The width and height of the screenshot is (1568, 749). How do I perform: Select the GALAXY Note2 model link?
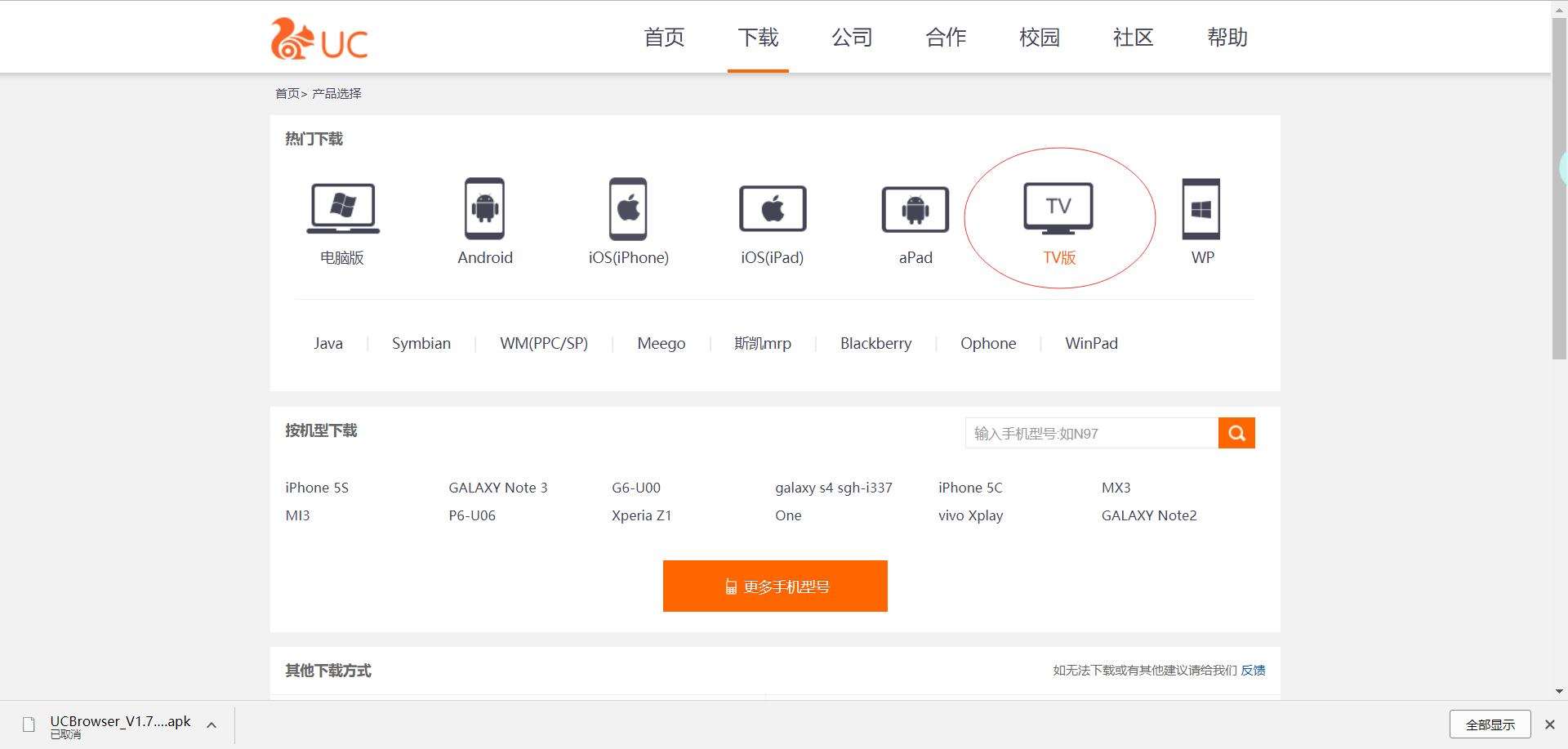coord(1149,515)
